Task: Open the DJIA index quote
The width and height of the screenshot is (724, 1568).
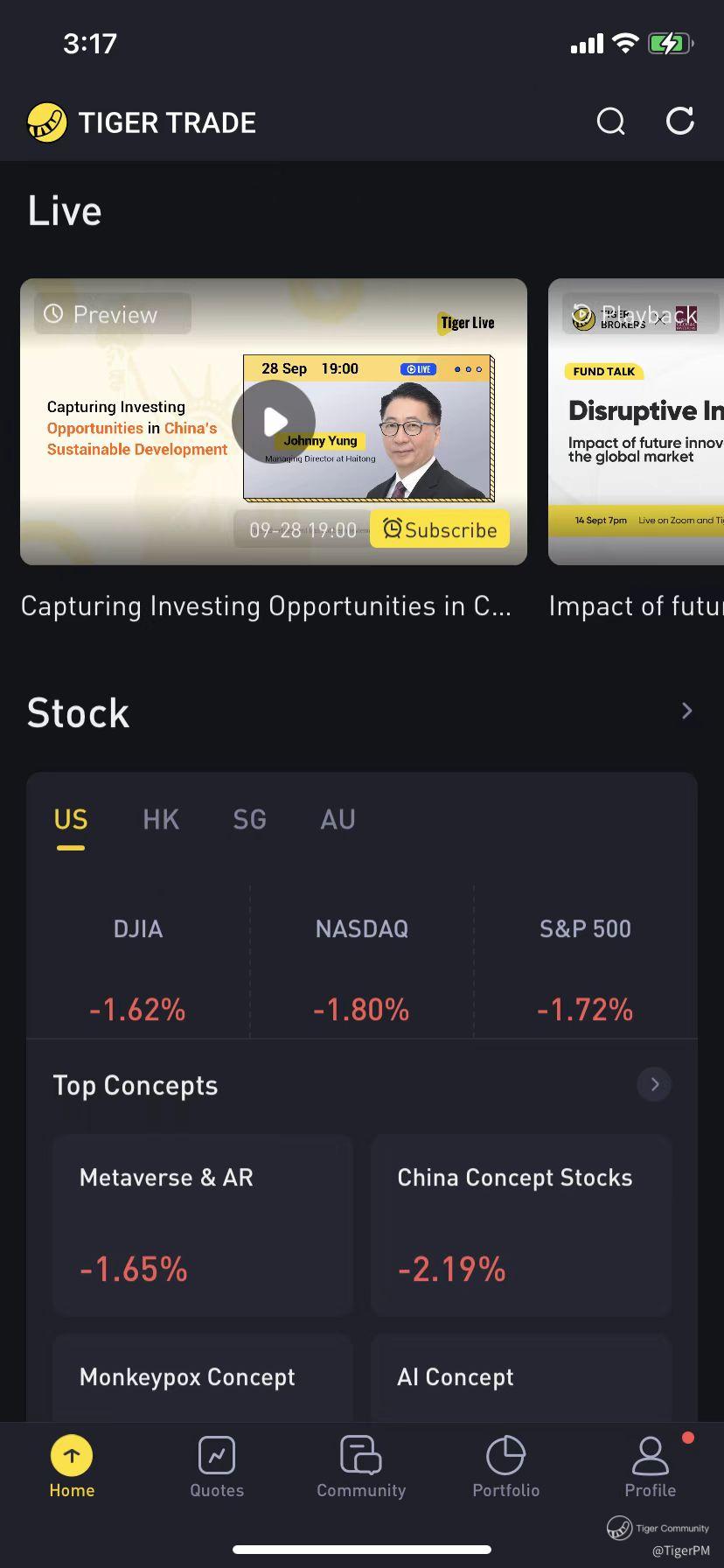Action: pyautogui.click(x=138, y=967)
